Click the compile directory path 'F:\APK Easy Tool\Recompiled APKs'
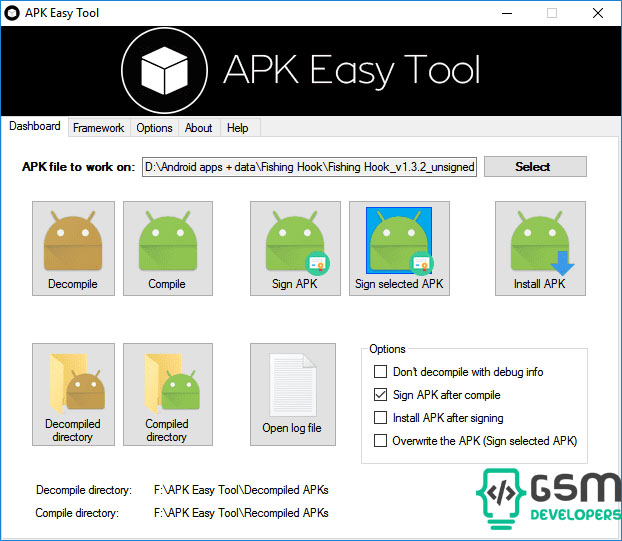Screen dimensions: 622x541 (241, 513)
